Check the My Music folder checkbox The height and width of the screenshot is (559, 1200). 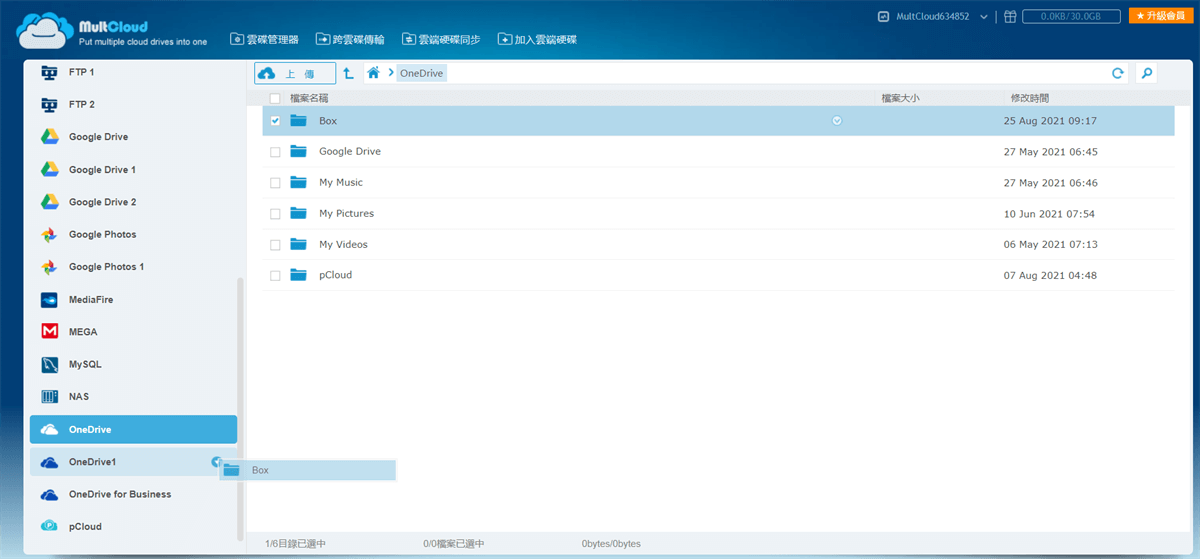(x=275, y=183)
